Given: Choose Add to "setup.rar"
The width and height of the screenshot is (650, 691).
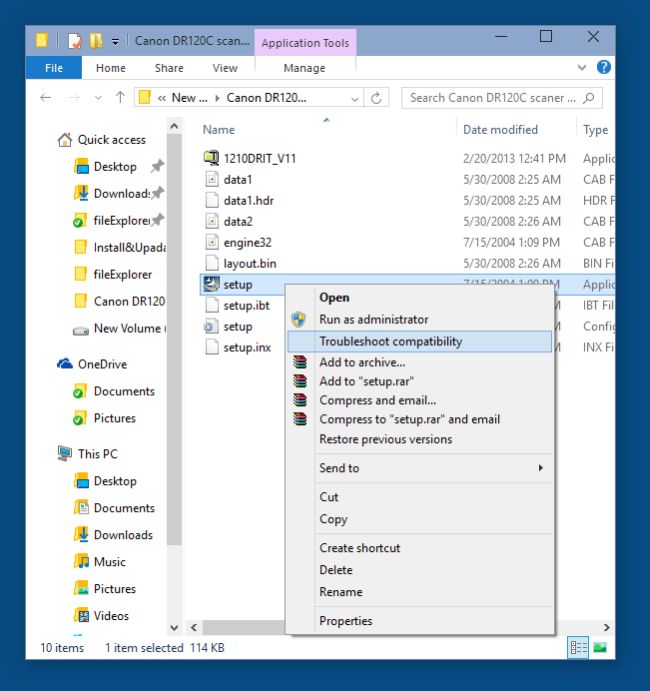Looking at the screenshot, I should pos(420,381).
